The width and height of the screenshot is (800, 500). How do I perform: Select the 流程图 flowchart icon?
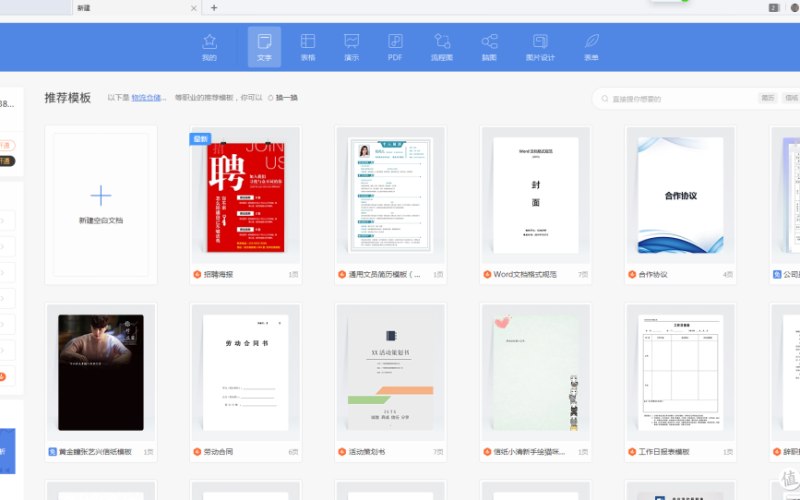tap(442, 47)
